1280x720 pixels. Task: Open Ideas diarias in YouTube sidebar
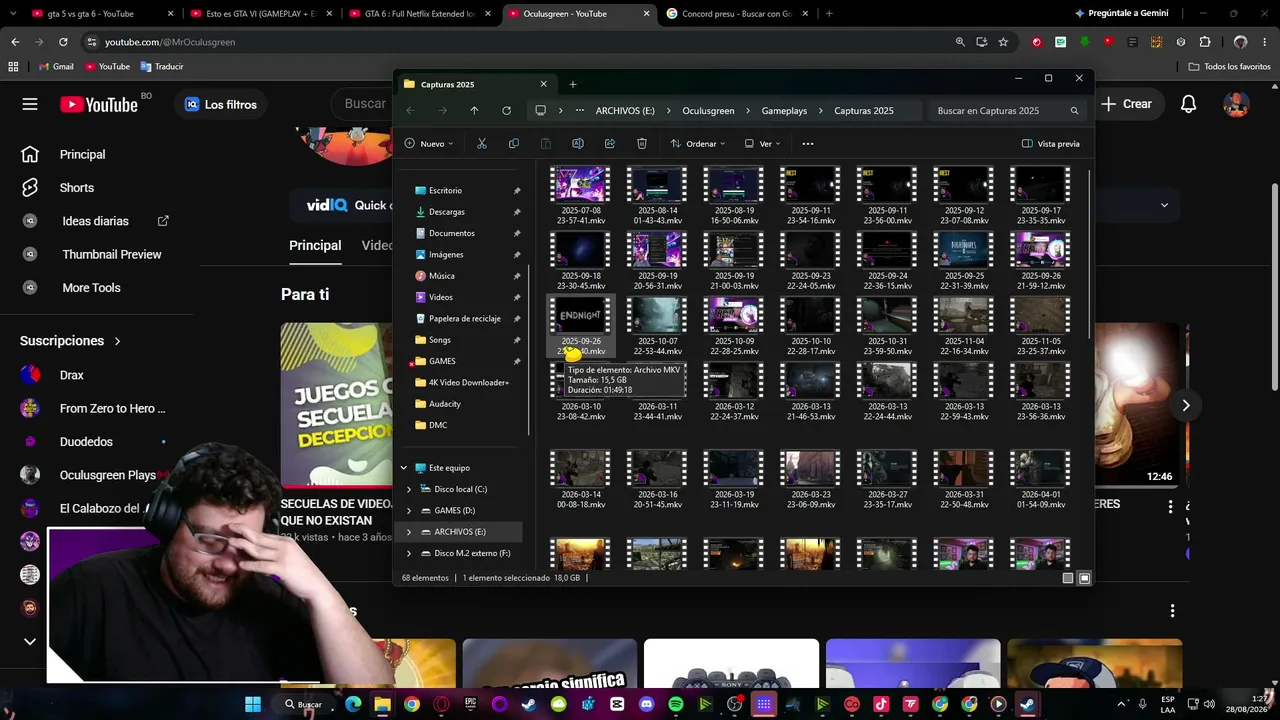96,221
